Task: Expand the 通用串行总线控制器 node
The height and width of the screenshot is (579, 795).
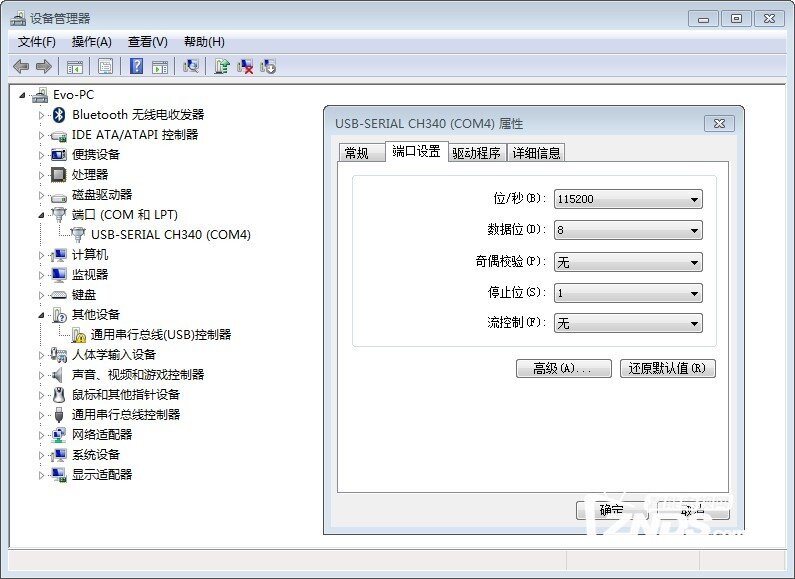Action: 41,415
